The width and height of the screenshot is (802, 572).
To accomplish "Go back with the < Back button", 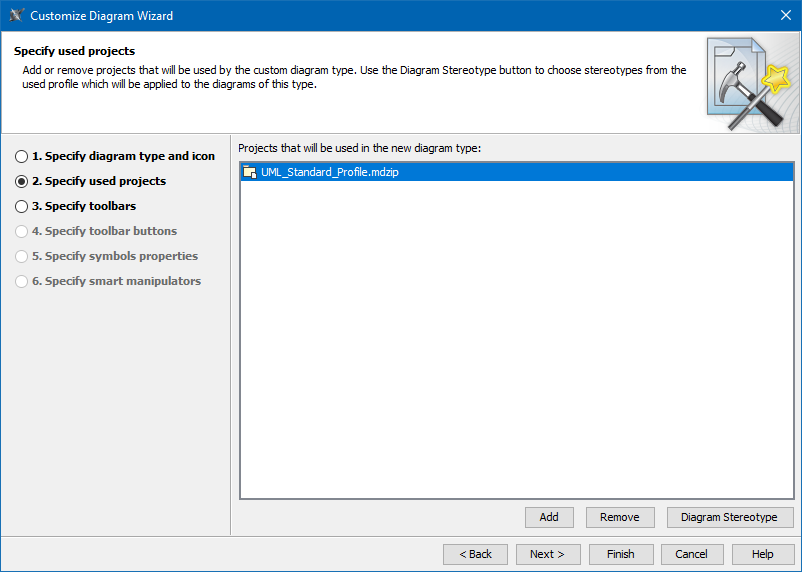I will (475, 554).
